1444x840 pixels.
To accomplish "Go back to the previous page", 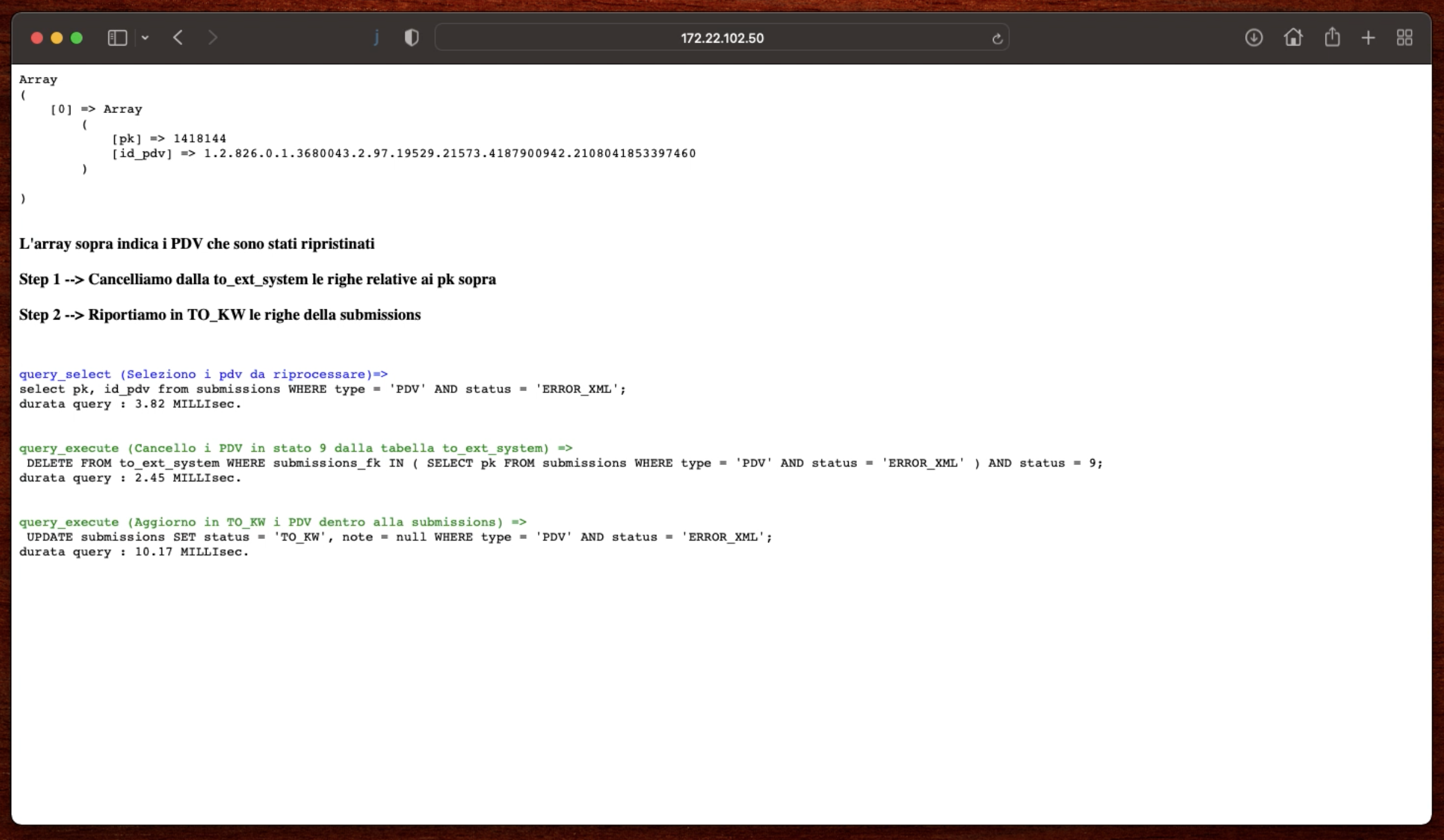I will tap(178, 38).
